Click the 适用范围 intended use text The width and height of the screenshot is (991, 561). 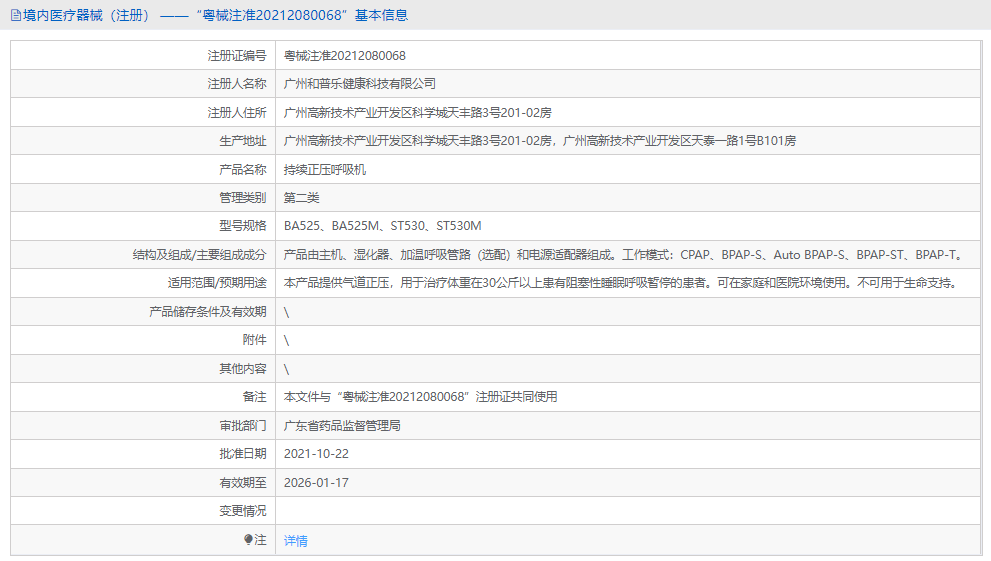(623, 283)
